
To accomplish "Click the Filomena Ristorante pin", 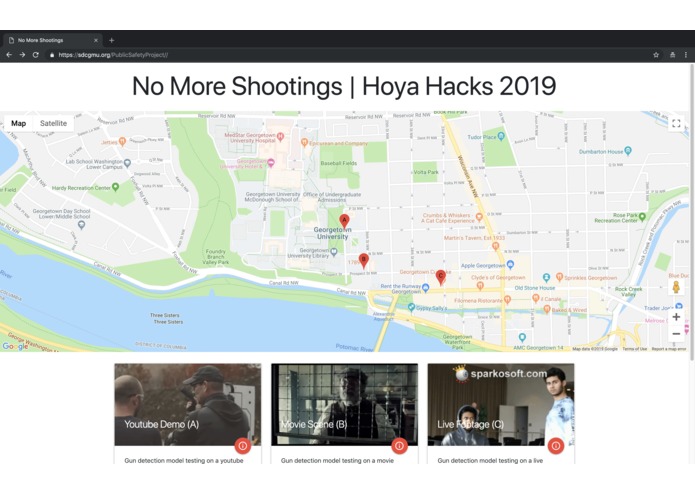I will (508, 300).
